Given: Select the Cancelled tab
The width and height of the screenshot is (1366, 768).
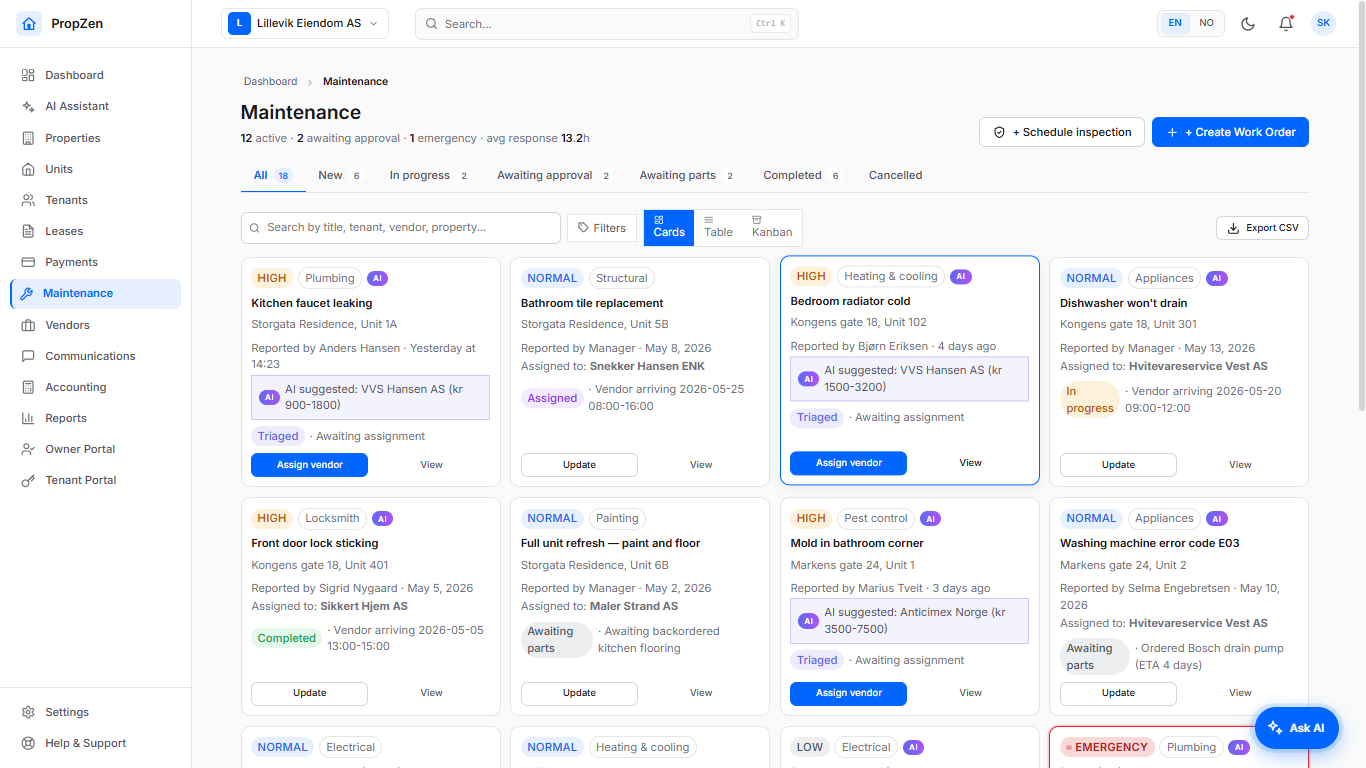Looking at the screenshot, I should pyautogui.click(x=896, y=175).
